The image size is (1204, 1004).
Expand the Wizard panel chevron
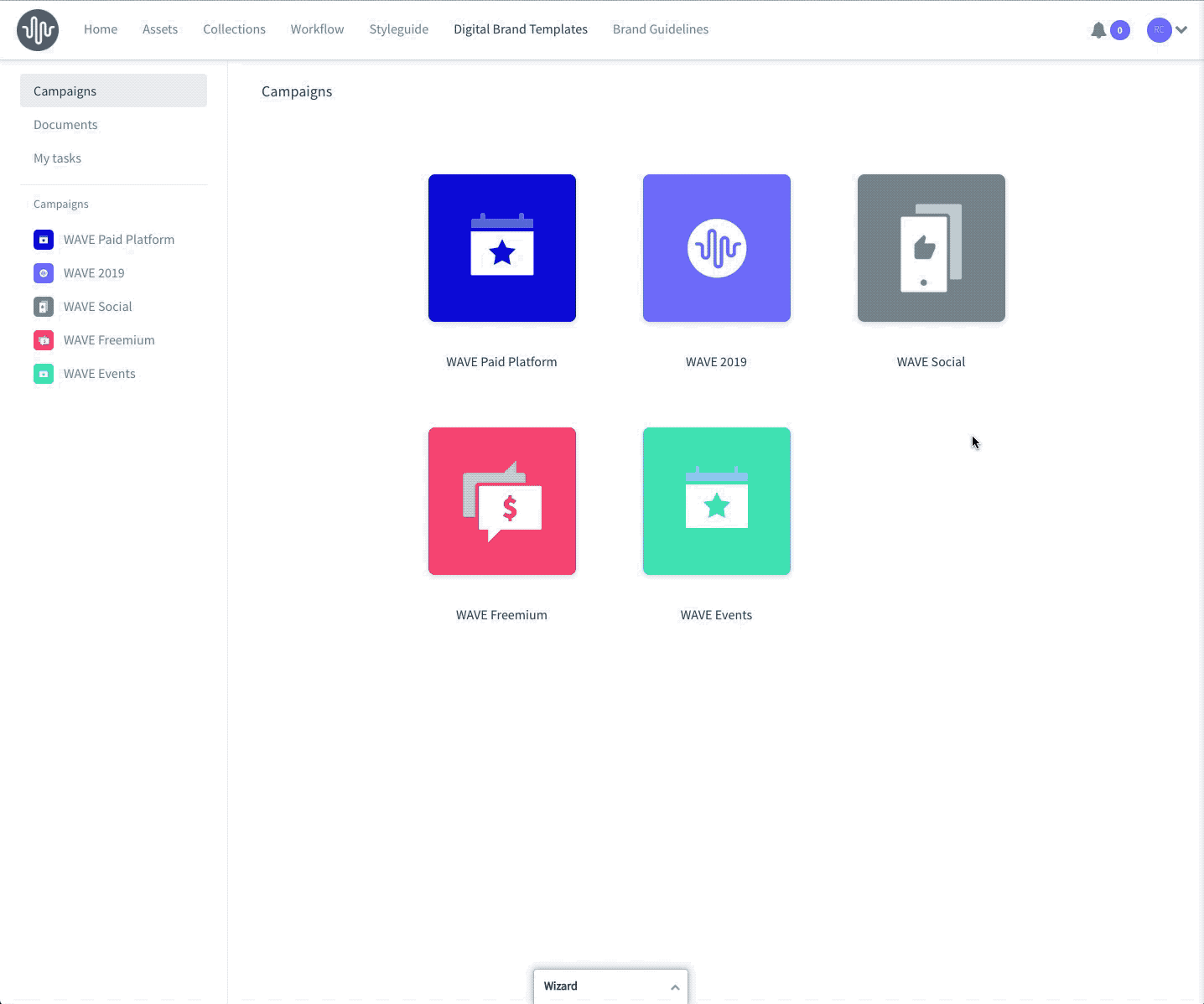tap(675, 987)
